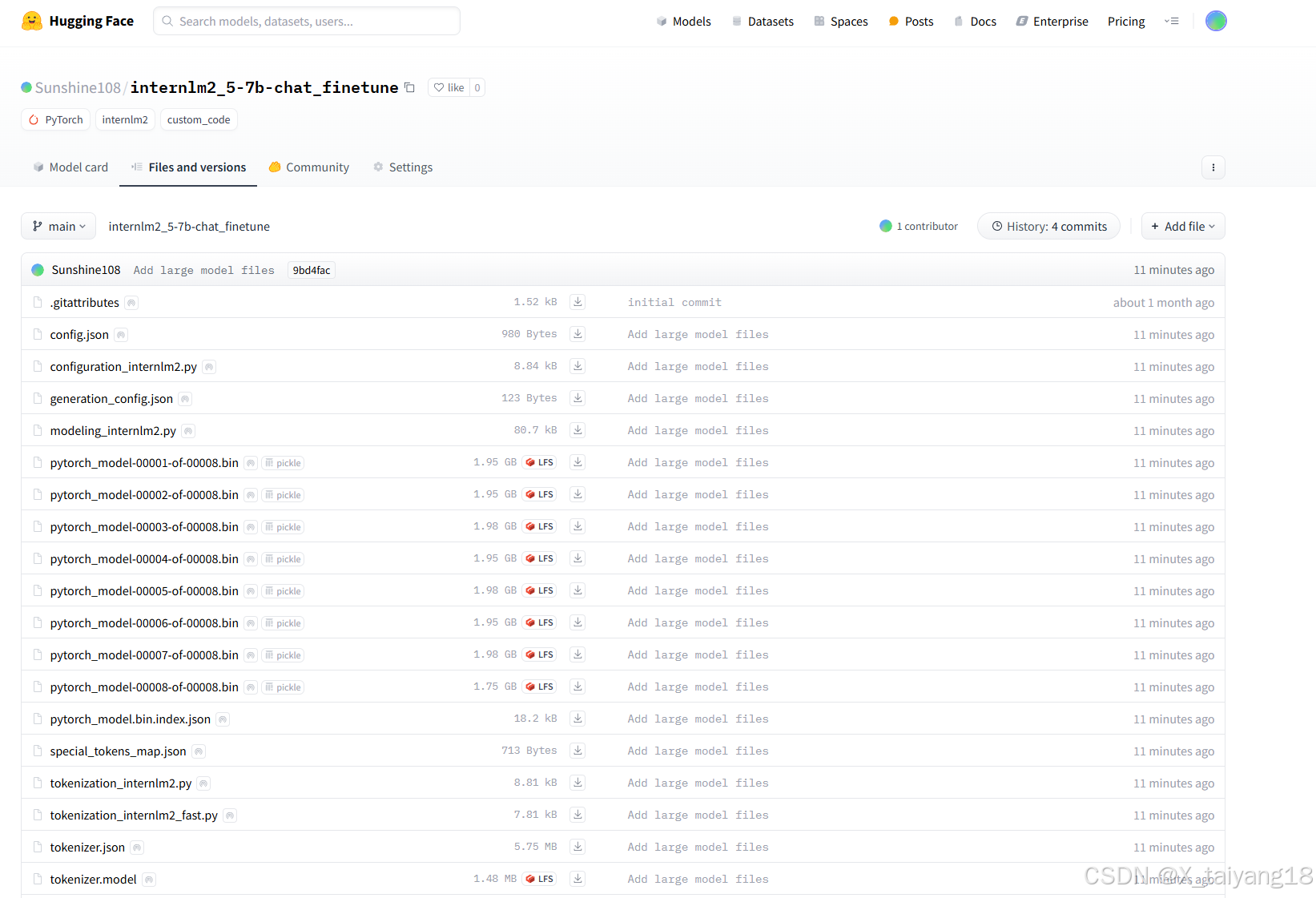
Task: Open the Sunshine108 user profile link in title
Action: (x=77, y=87)
